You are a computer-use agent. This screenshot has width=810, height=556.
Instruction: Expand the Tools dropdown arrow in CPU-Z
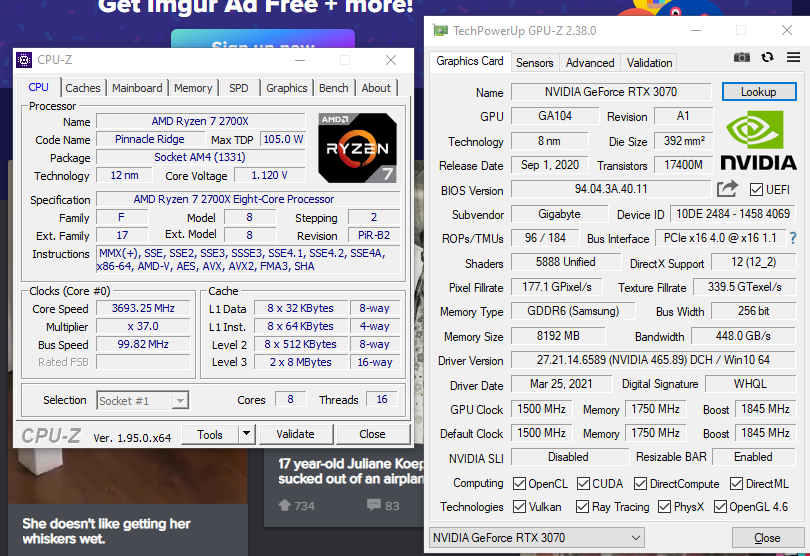[x=247, y=434]
